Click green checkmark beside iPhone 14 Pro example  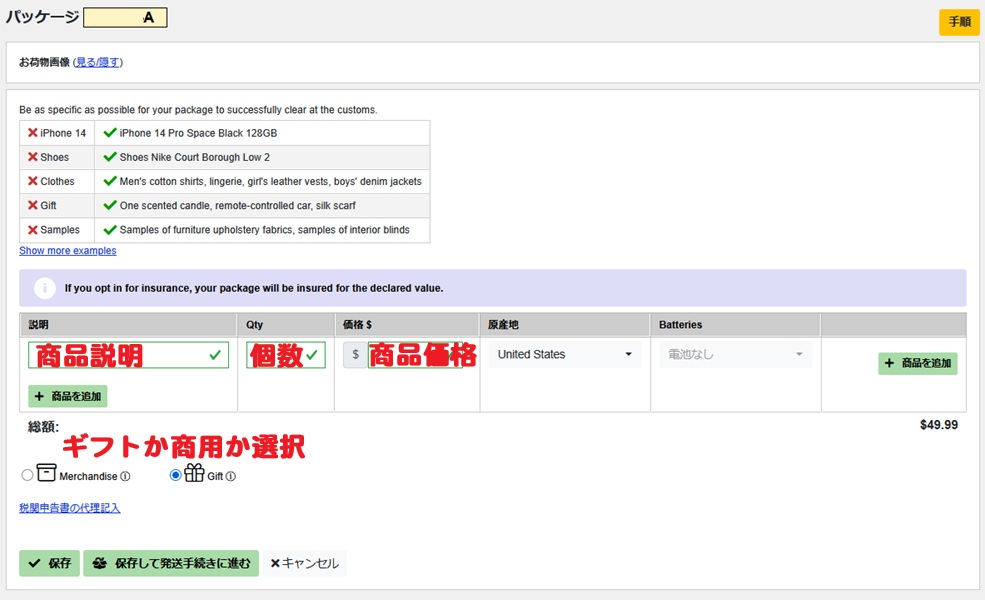coord(110,133)
